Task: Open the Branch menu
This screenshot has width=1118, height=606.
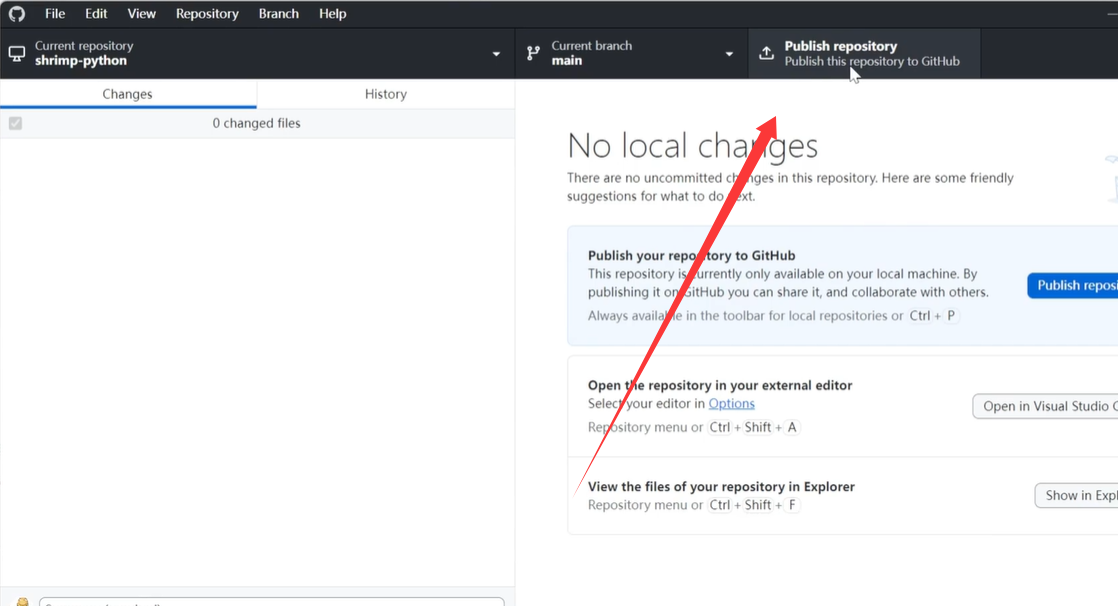Action: [x=278, y=14]
